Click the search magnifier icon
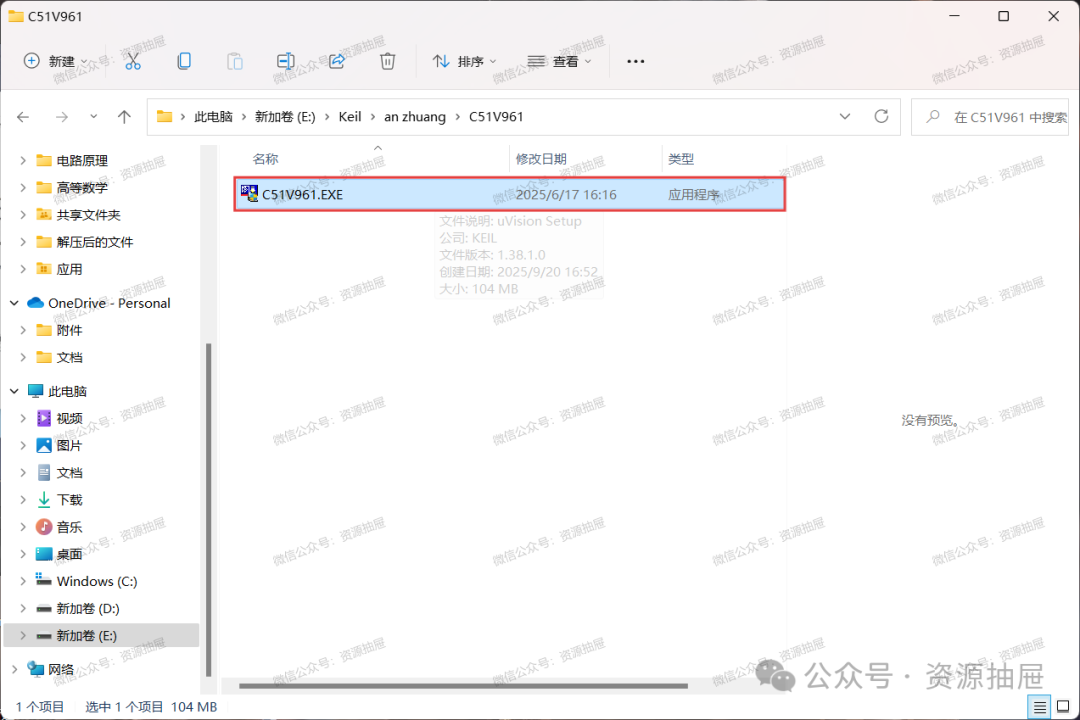This screenshot has width=1080, height=720. pos(933,116)
